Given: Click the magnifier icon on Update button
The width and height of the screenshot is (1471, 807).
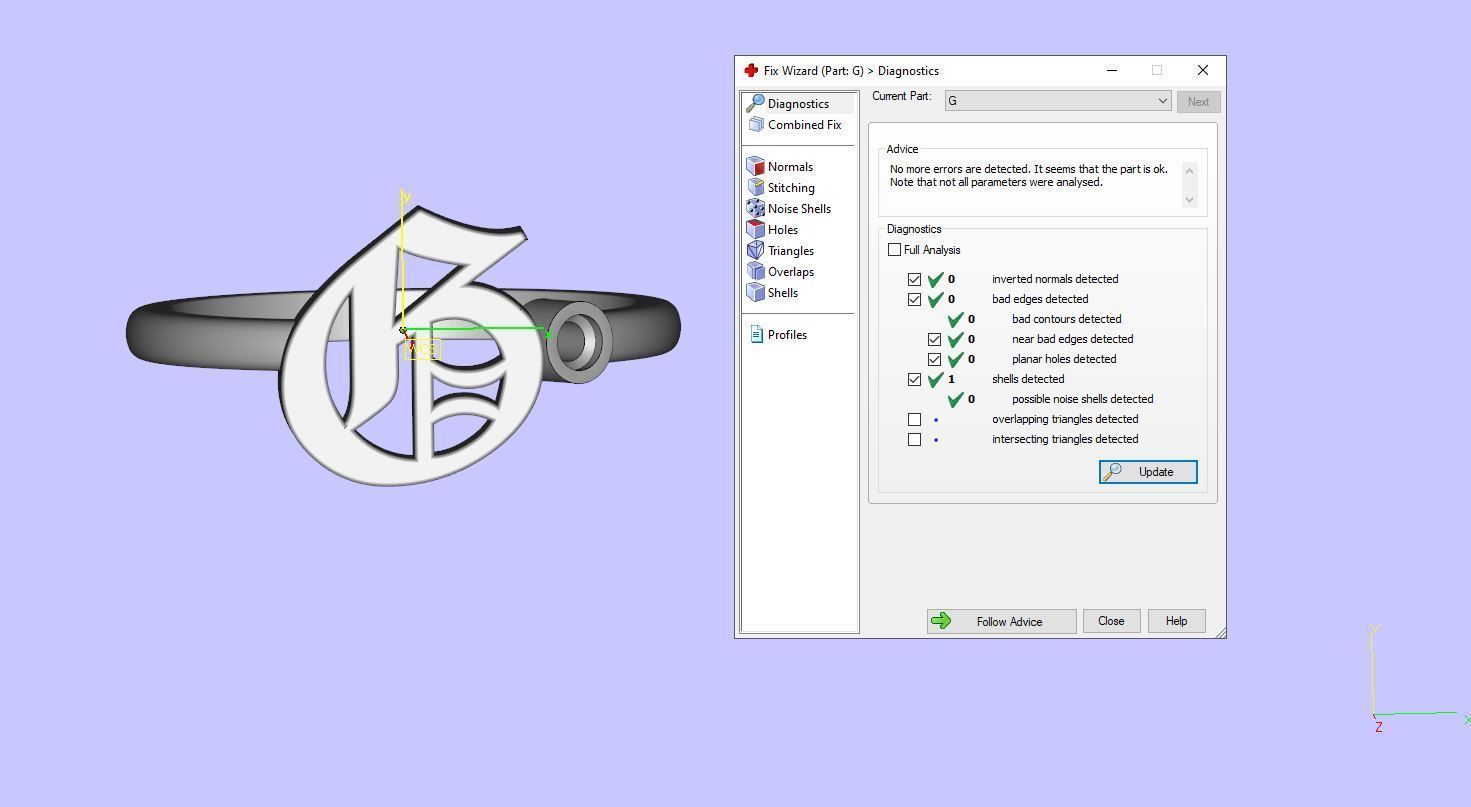Looking at the screenshot, I should point(1112,472).
